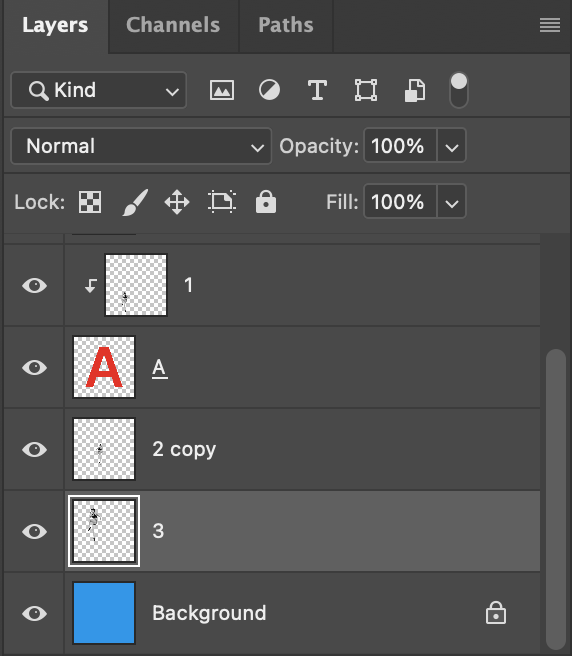Click the blue Background layer thumbnail
This screenshot has height=656, width=572.
104,613
